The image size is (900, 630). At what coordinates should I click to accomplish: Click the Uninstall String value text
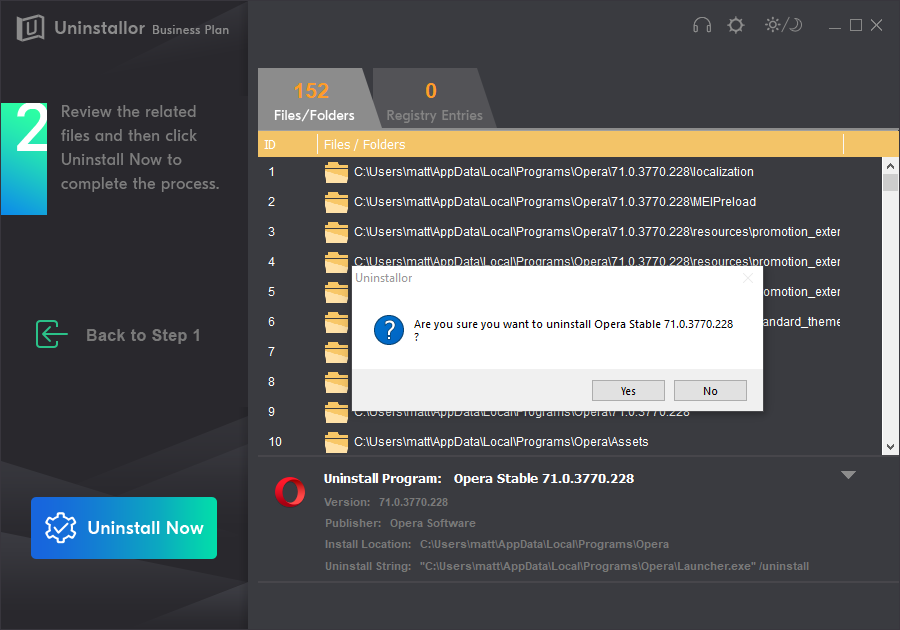[x=614, y=566]
